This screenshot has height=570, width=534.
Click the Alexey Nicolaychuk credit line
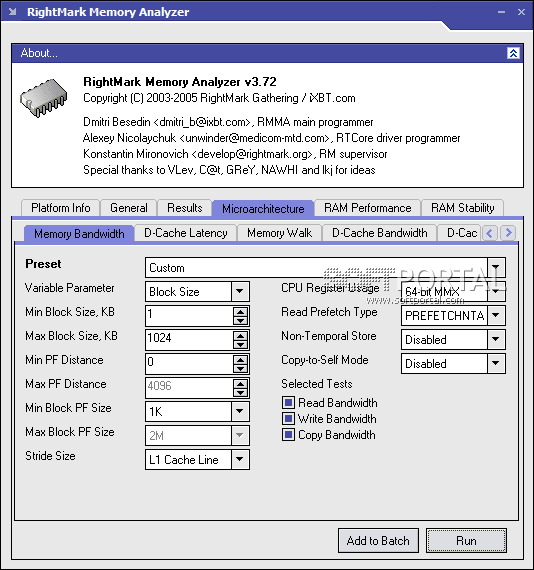click(x=272, y=138)
